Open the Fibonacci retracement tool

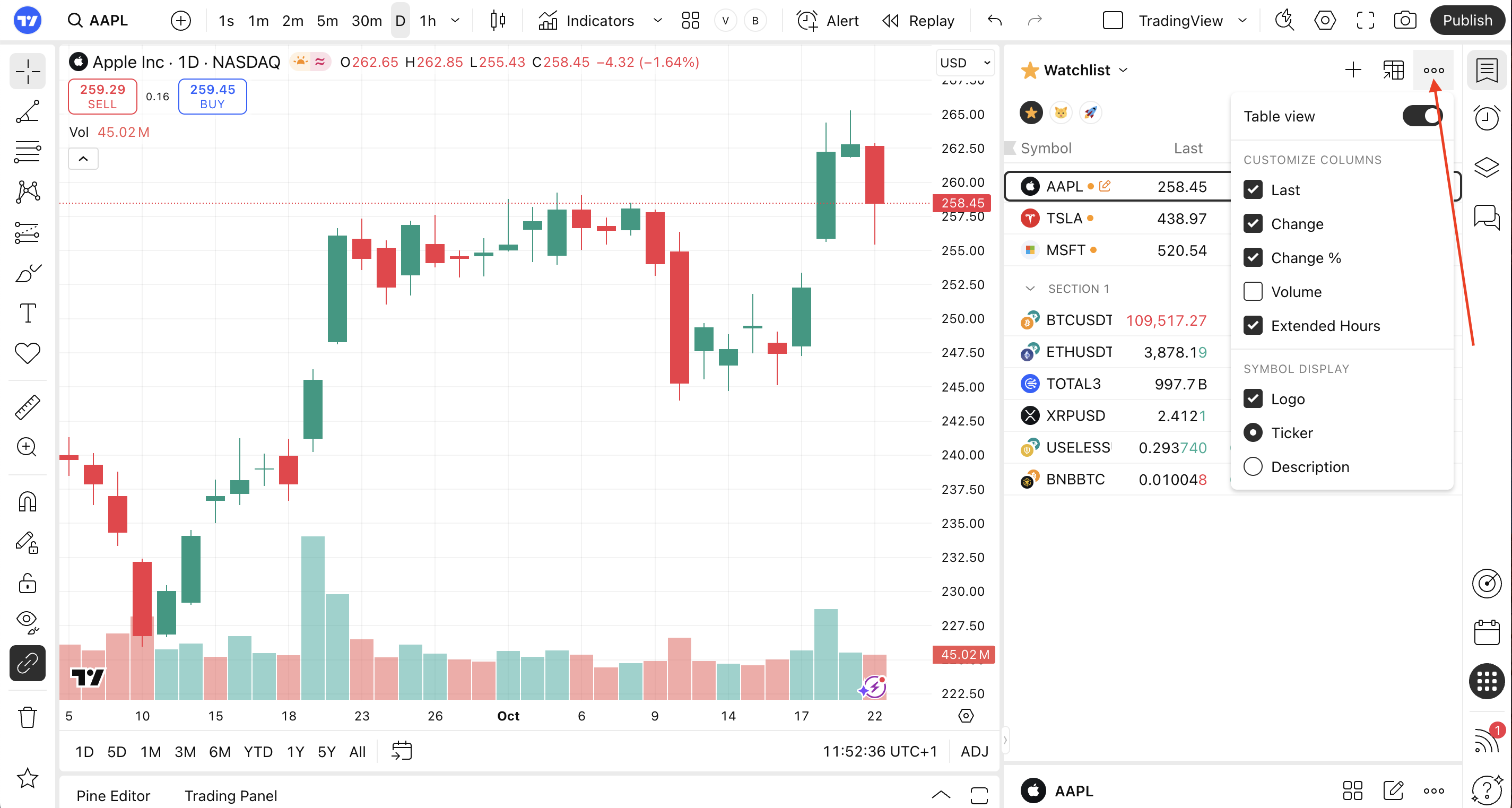(27, 151)
